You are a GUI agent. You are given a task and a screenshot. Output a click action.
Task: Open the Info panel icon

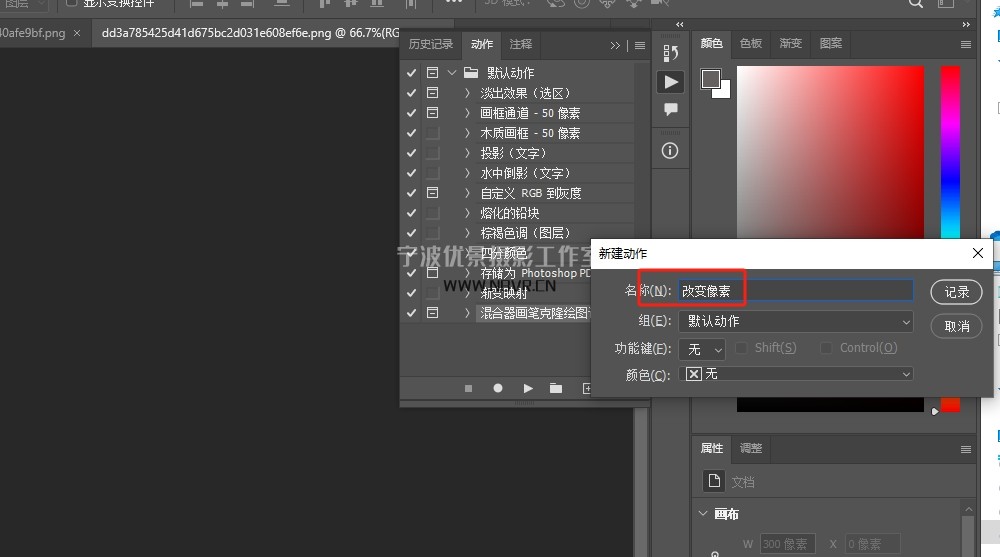670,151
